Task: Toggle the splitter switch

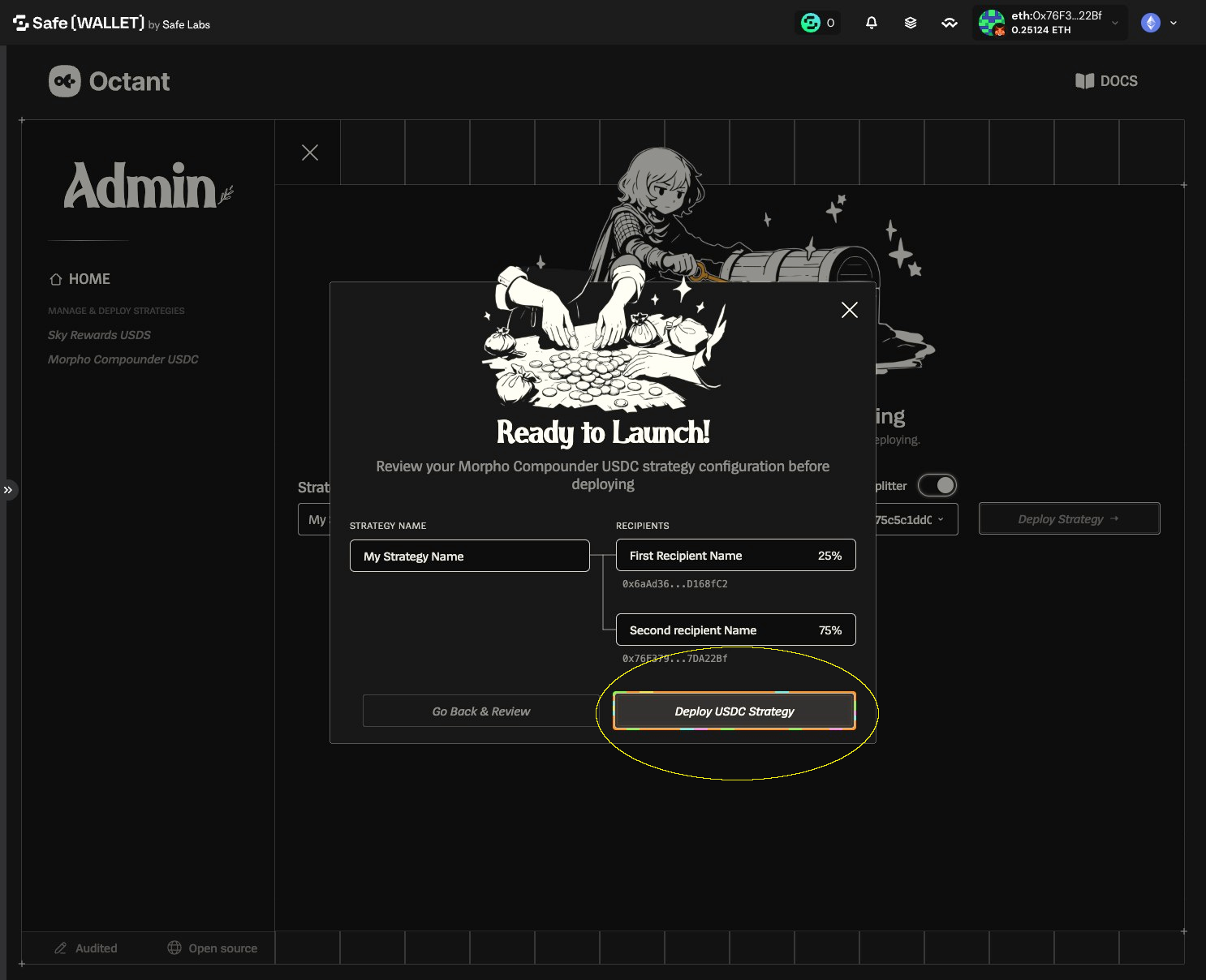Action: click(x=937, y=485)
